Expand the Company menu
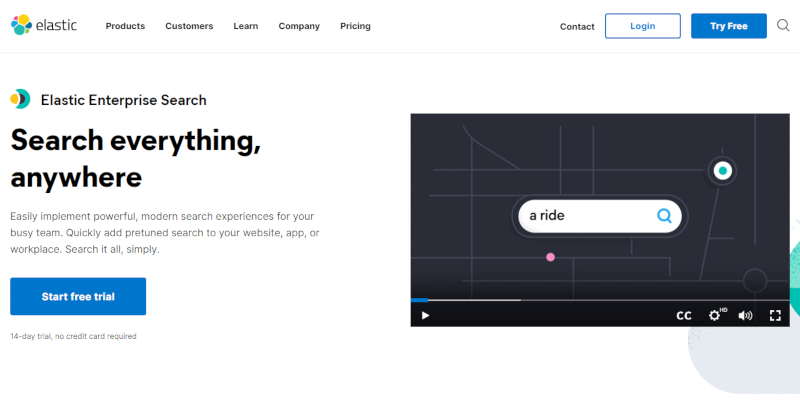 click(x=299, y=26)
